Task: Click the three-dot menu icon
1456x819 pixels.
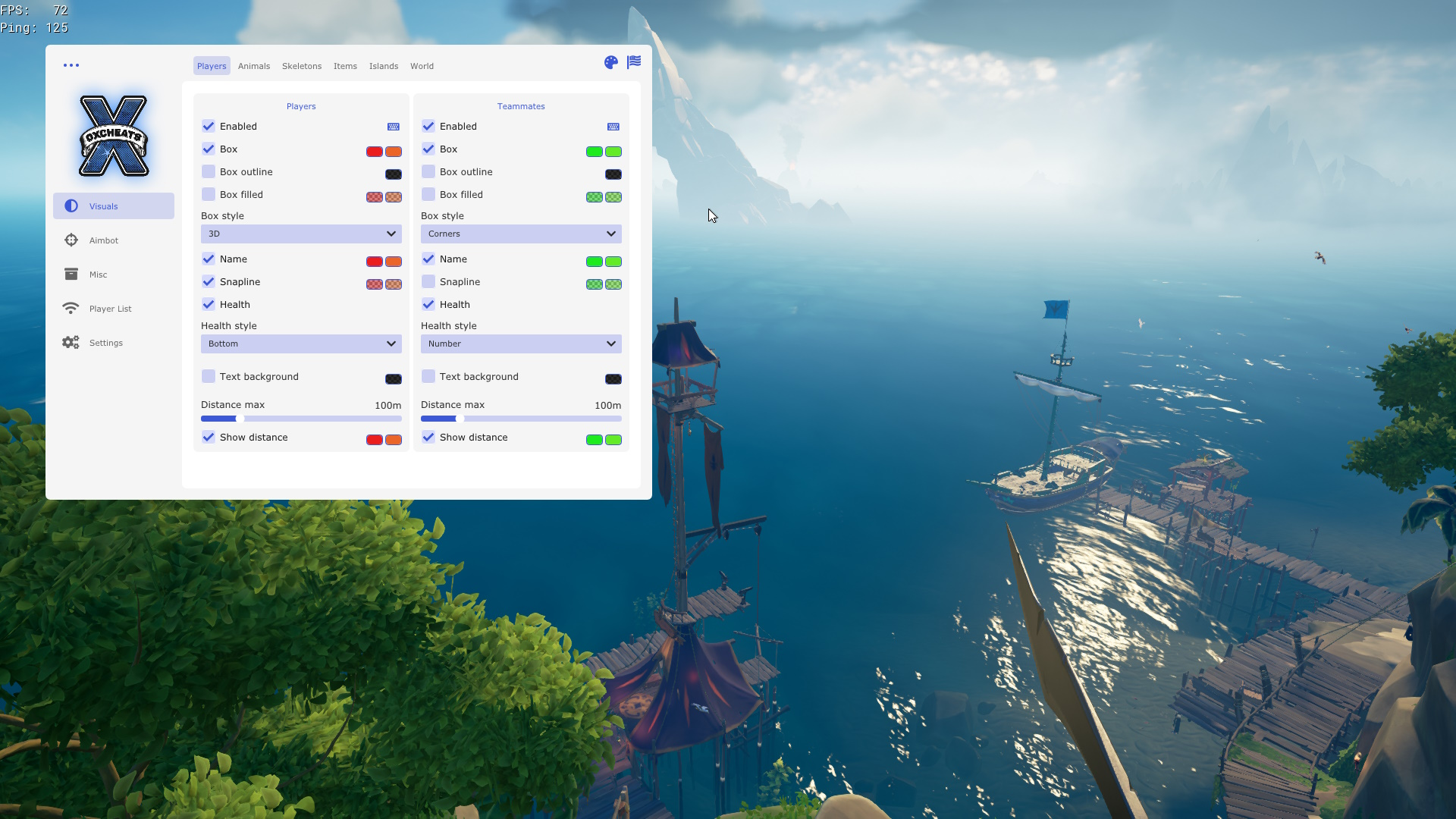Action: (x=71, y=65)
